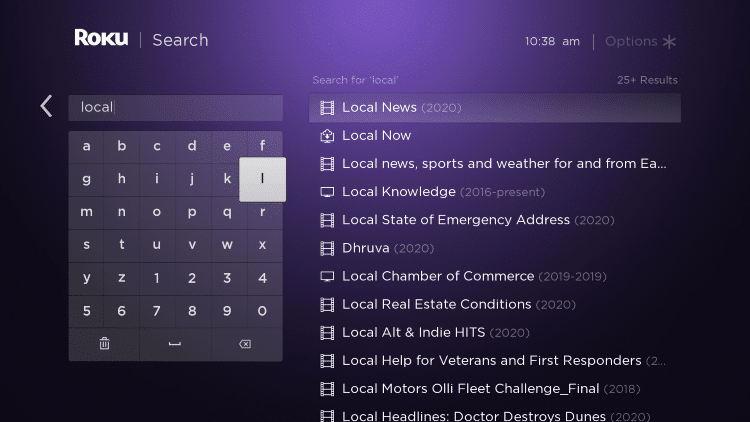The width and height of the screenshot is (750, 422).
Task: Tap the letter p key
Action: point(192,212)
